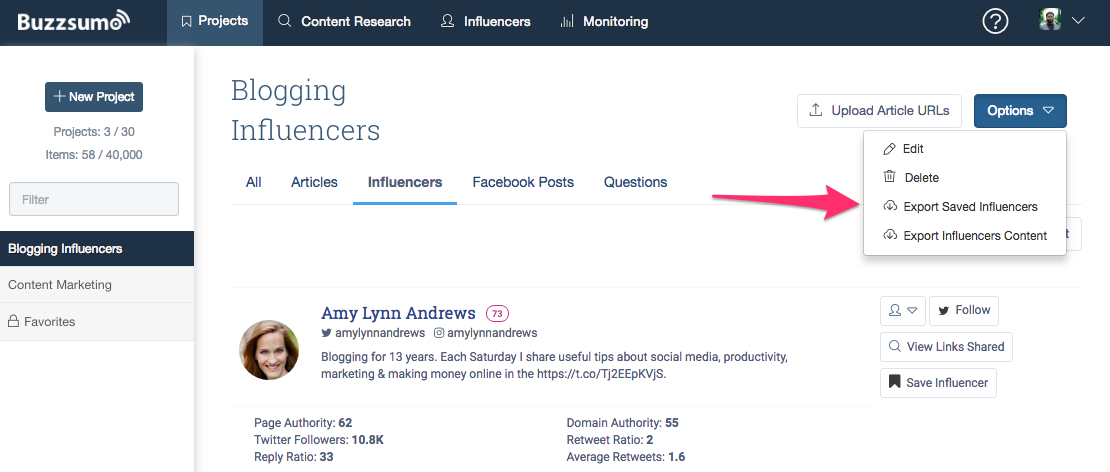Click Items: 58 / 40,000 counter
The height and width of the screenshot is (472, 1110).
click(x=93, y=154)
